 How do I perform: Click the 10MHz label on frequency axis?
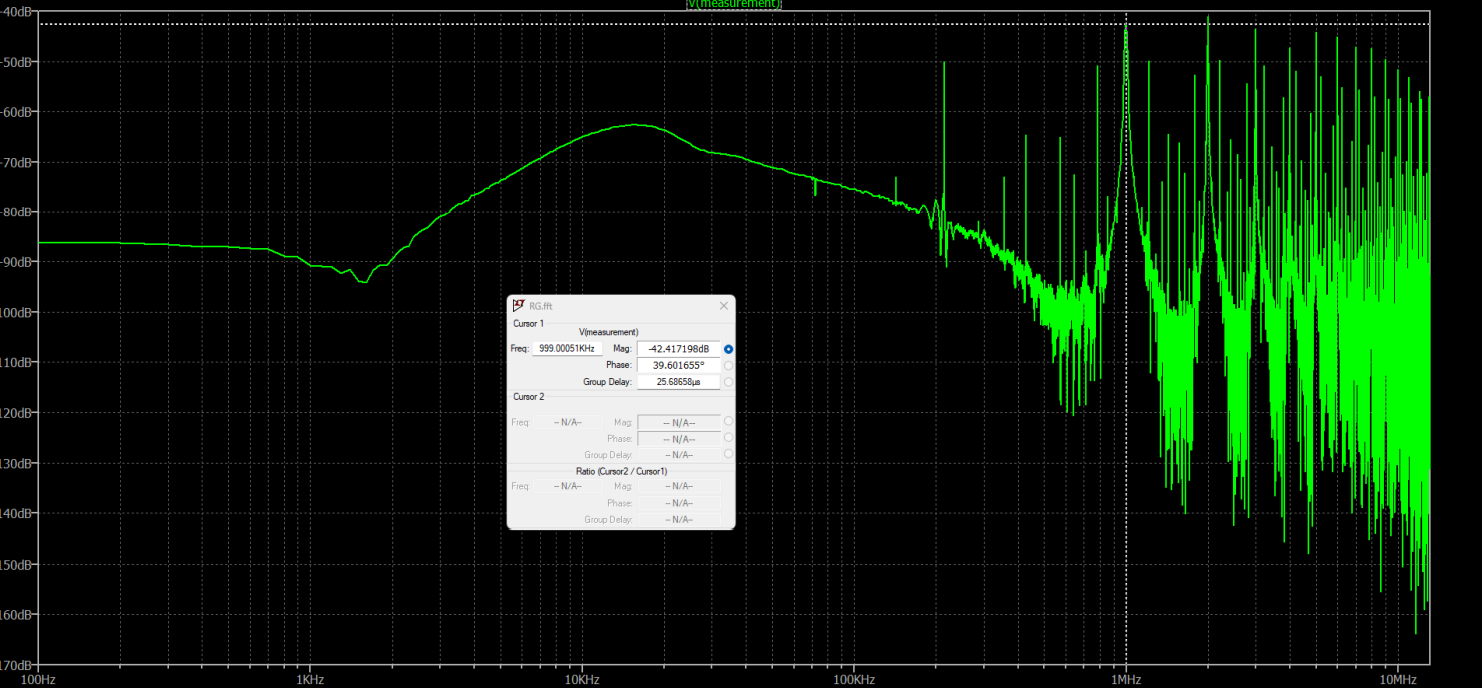pos(1398,680)
